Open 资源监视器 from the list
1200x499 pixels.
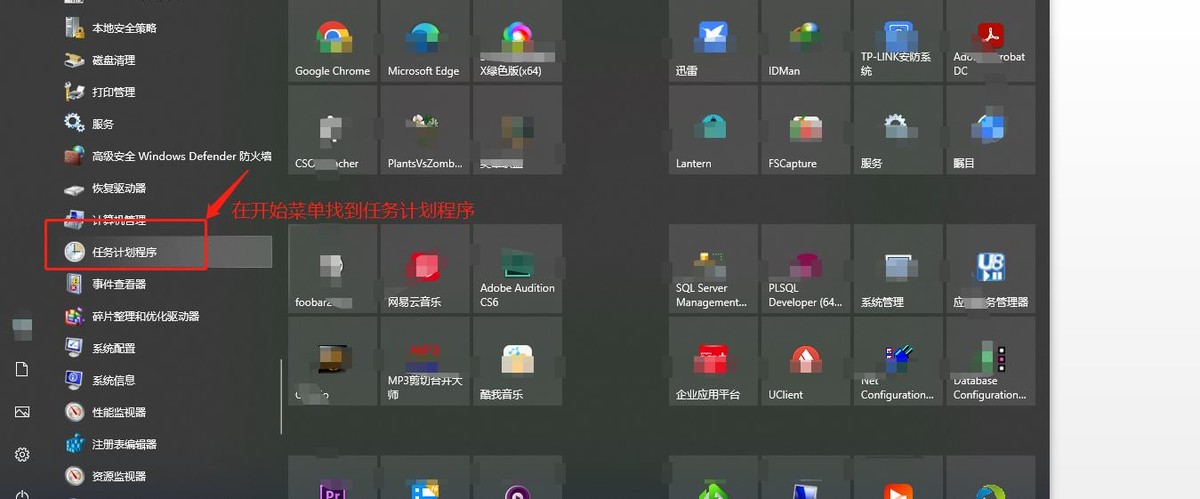click(x=160, y=476)
